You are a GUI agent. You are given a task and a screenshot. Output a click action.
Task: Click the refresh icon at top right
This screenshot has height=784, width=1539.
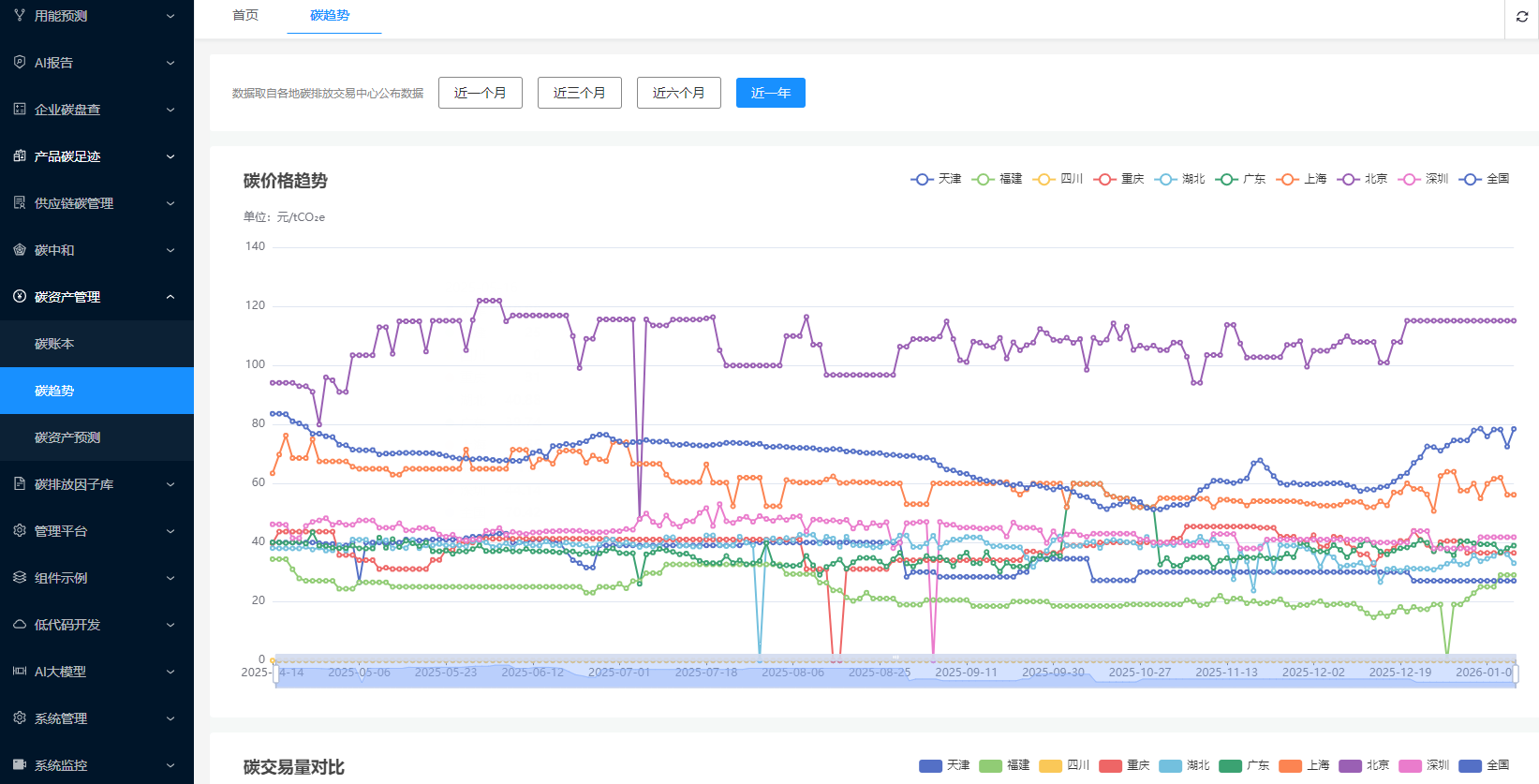(1521, 17)
